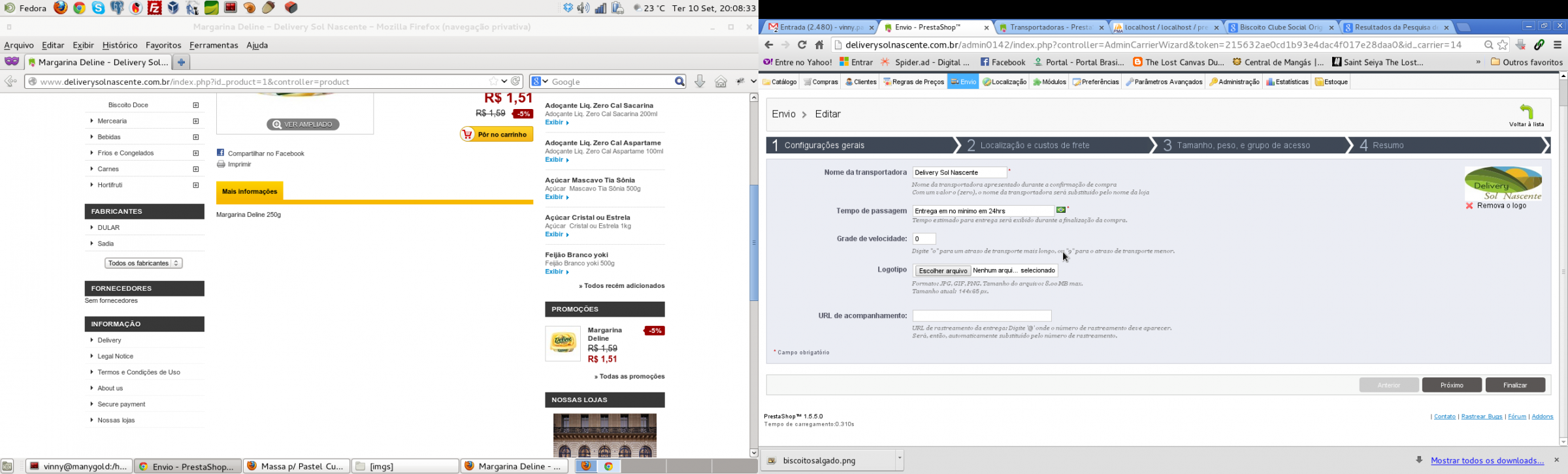
Task: Open VirtualBox launcher in the top panel
Action: [x=174, y=8]
